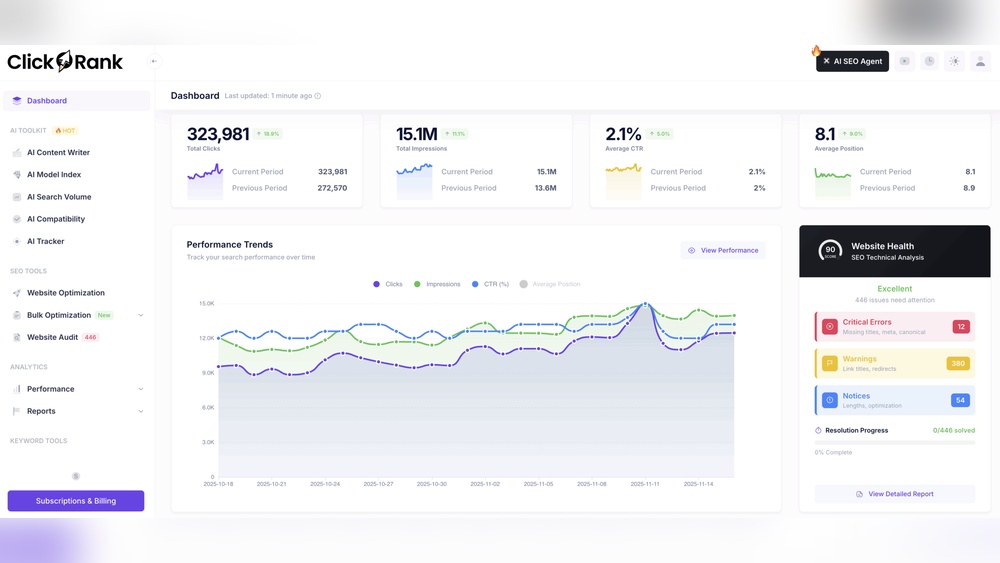Open the history clock icon
The height and width of the screenshot is (563, 1000).
[x=929, y=61]
